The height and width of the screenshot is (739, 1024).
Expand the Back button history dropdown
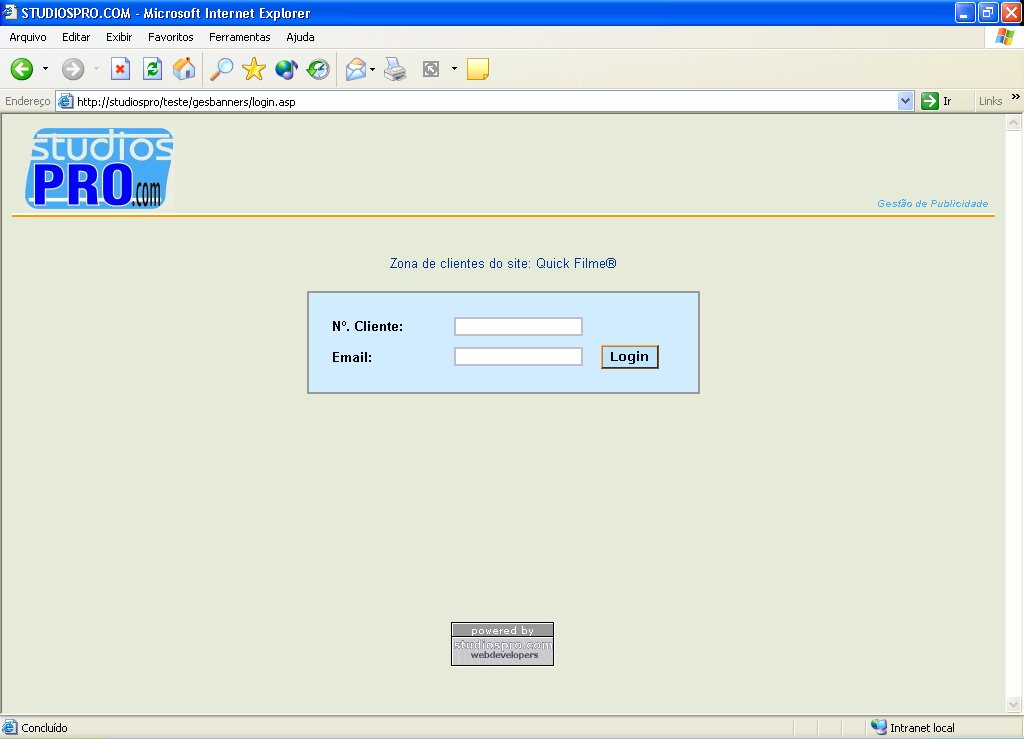pyautogui.click(x=45, y=69)
